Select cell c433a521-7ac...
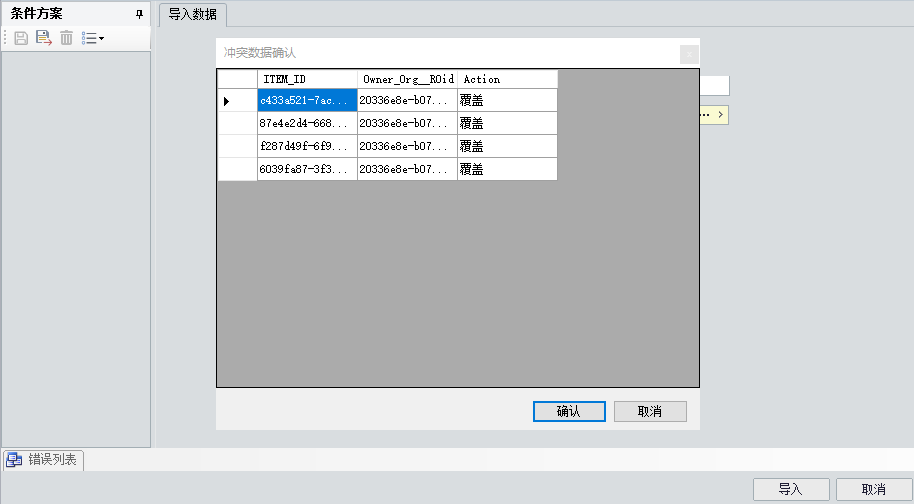The height and width of the screenshot is (504, 914). point(307,100)
